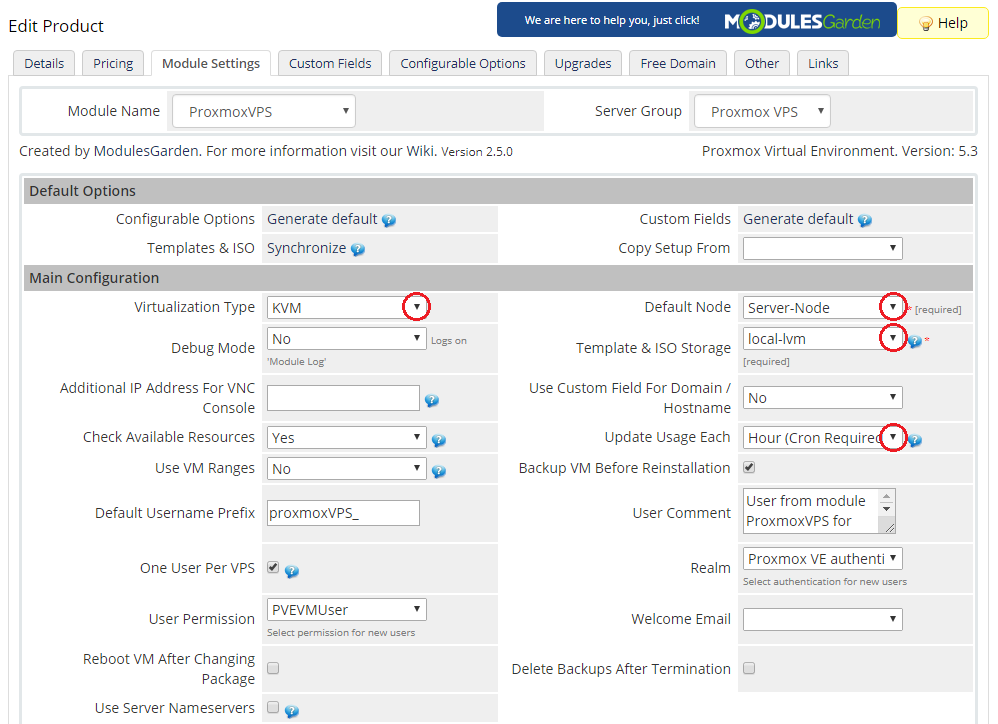The height and width of the screenshot is (724, 998).
Task: Open Realm Proxmox VE authentication dropdown
Action: pyautogui.click(x=822, y=559)
